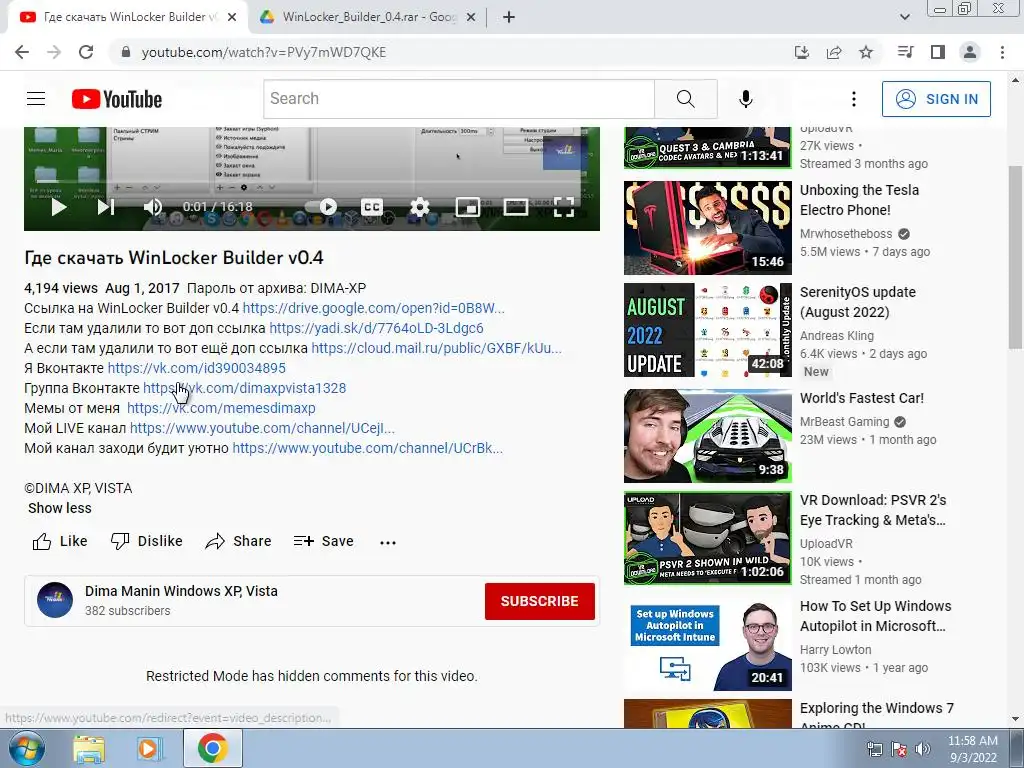The image size is (1024, 768).
Task: Open YouTube settings three-dot menu
Action: coord(854,99)
